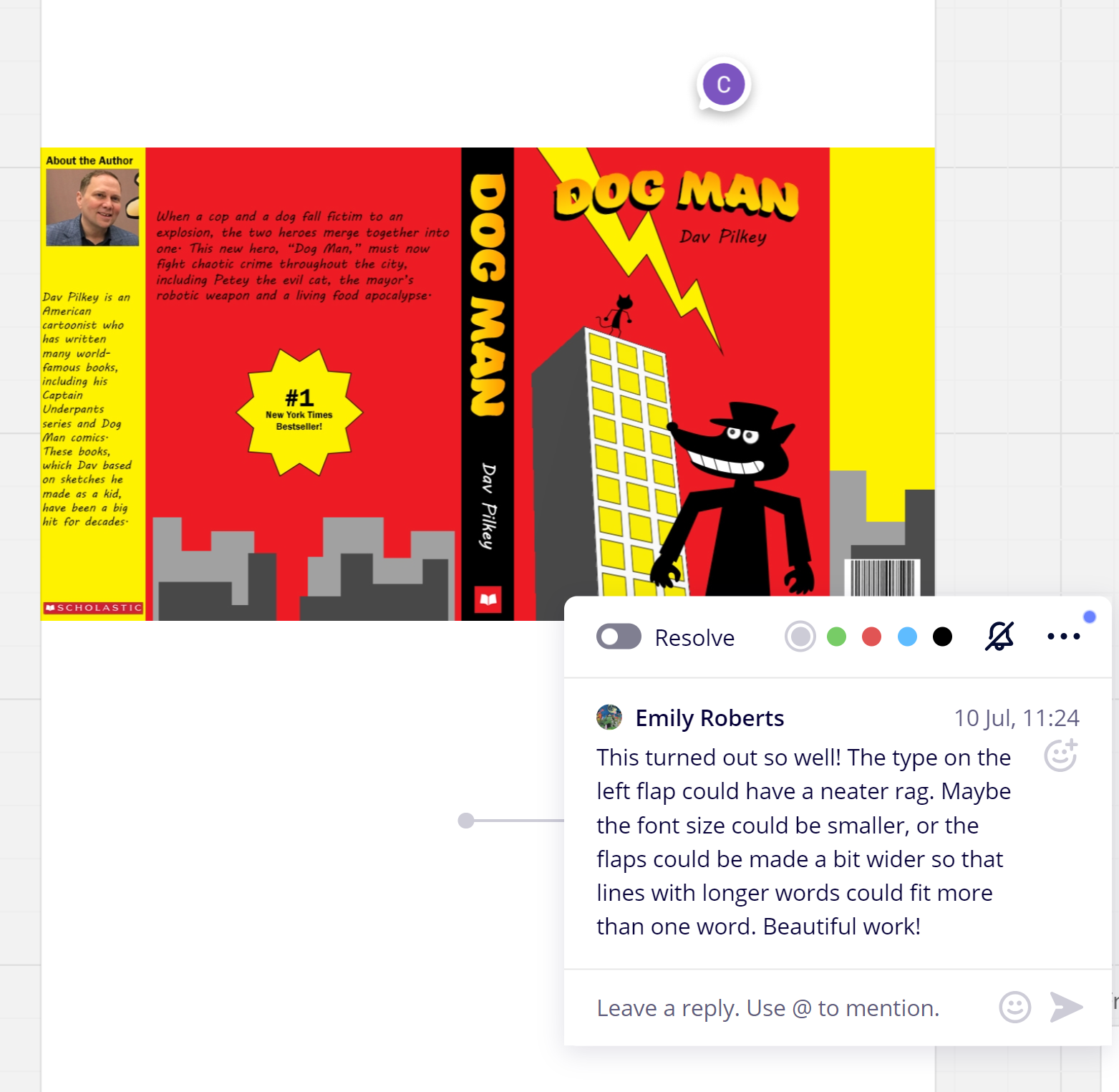Open the emoji picker in reply box

click(x=1014, y=1007)
